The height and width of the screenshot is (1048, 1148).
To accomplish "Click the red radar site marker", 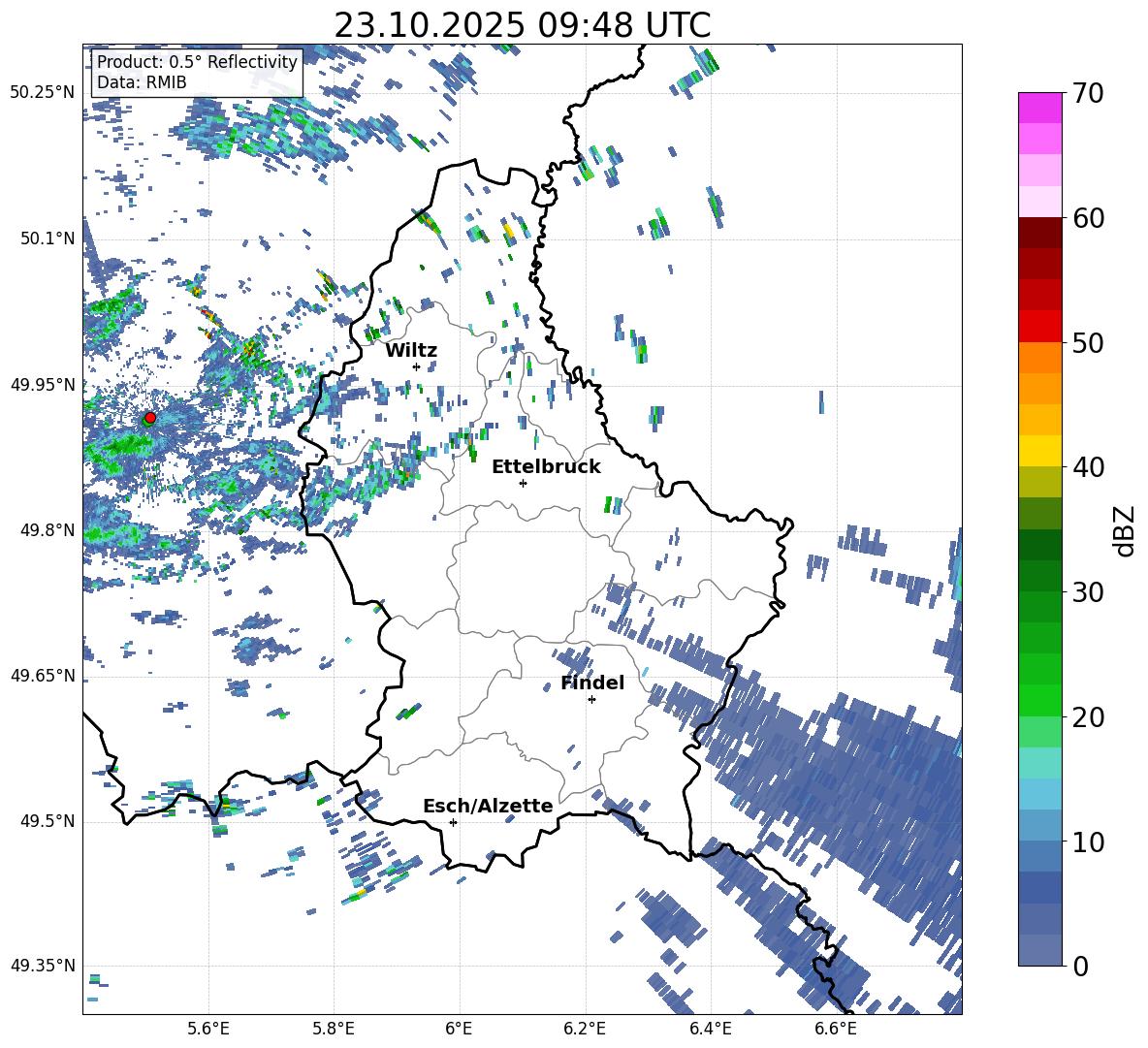I will point(150,417).
